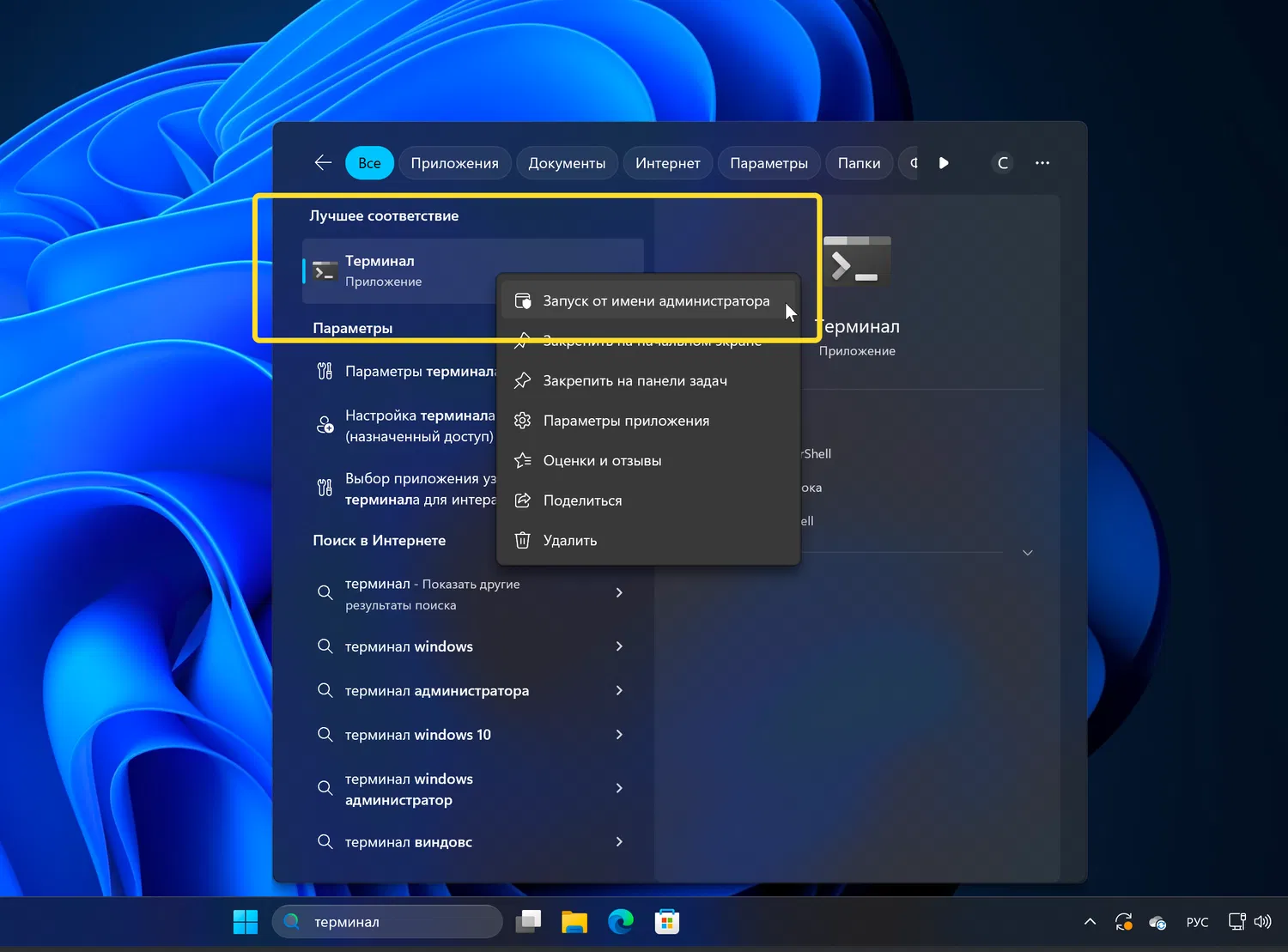Screen dimensions: 1288x952
Task: Click the large Terminal icon in preview pane
Action: (x=857, y=262)
